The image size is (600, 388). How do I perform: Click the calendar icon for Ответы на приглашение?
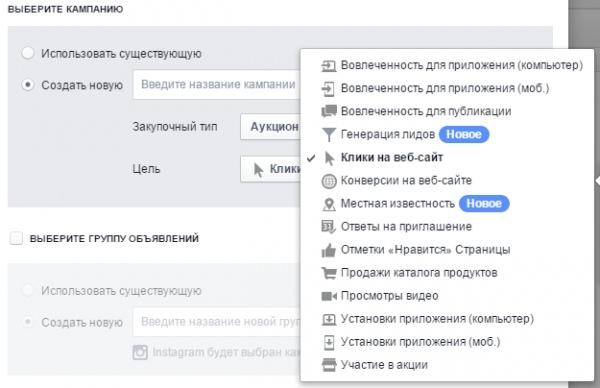pyautogui.click(x=329, y=227)
